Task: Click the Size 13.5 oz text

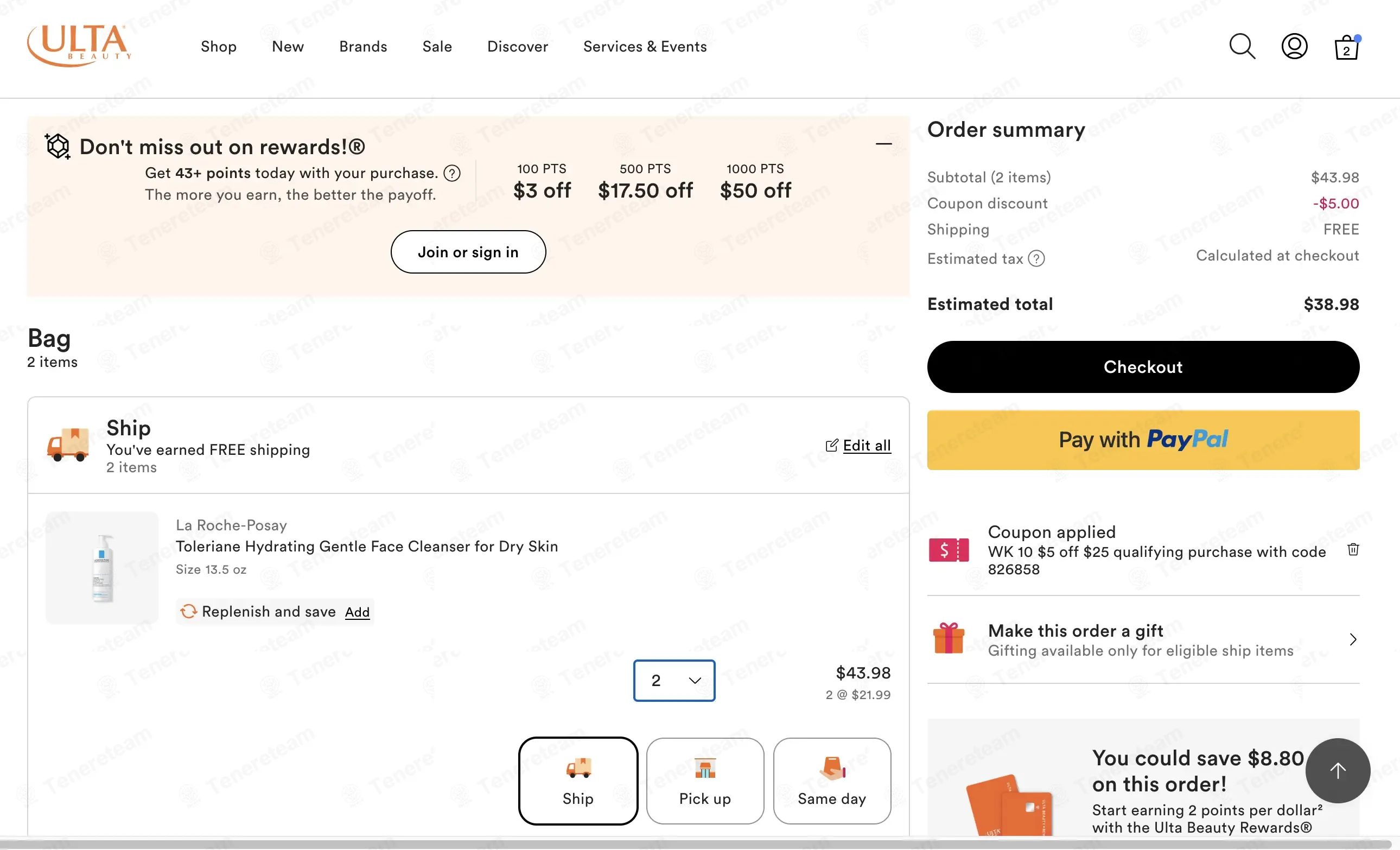Action: coord(211,569)
